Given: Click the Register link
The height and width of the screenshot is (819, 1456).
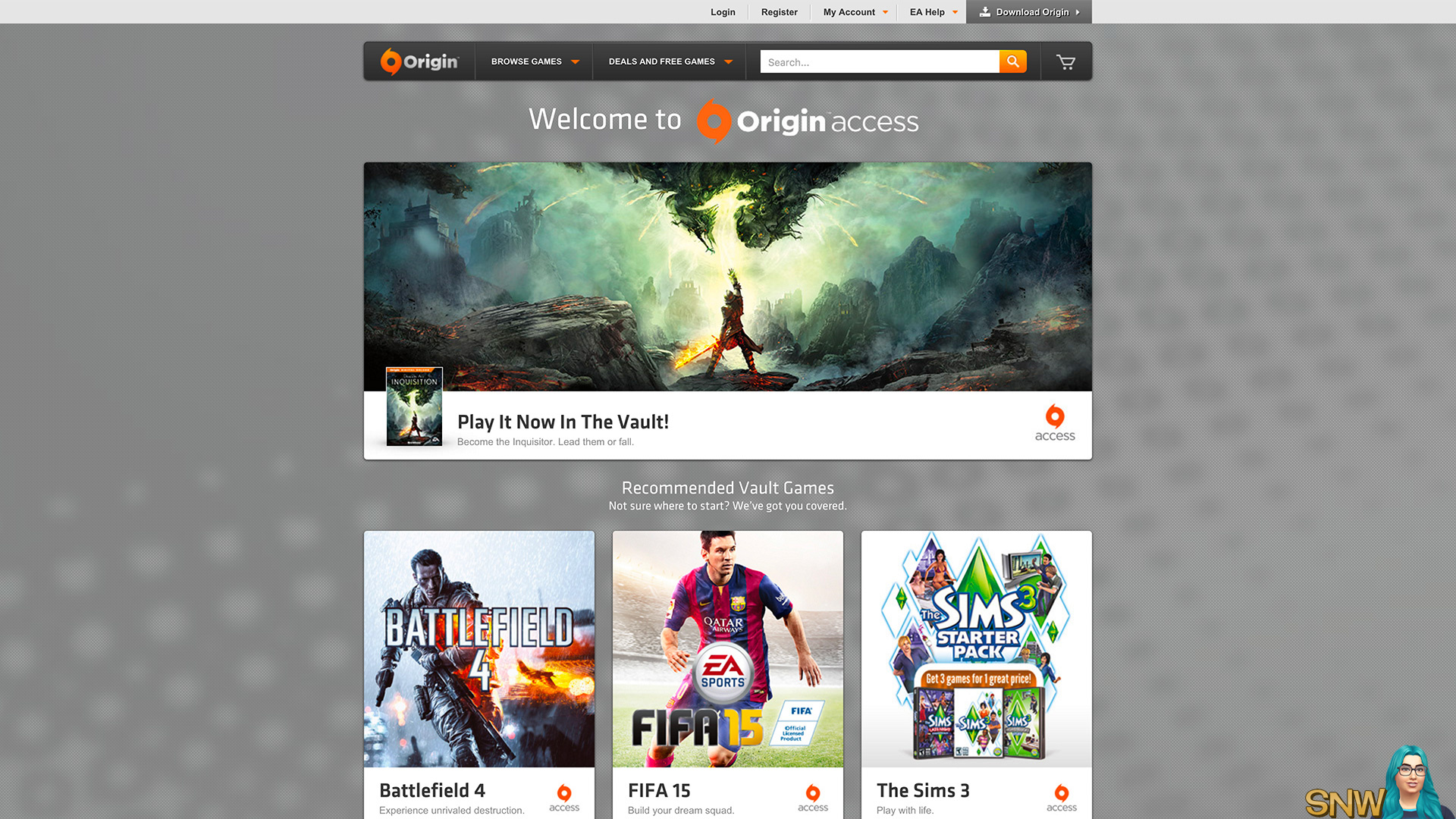Looking at the screenshot, I should pyautogui.click(x=779, y=12).
